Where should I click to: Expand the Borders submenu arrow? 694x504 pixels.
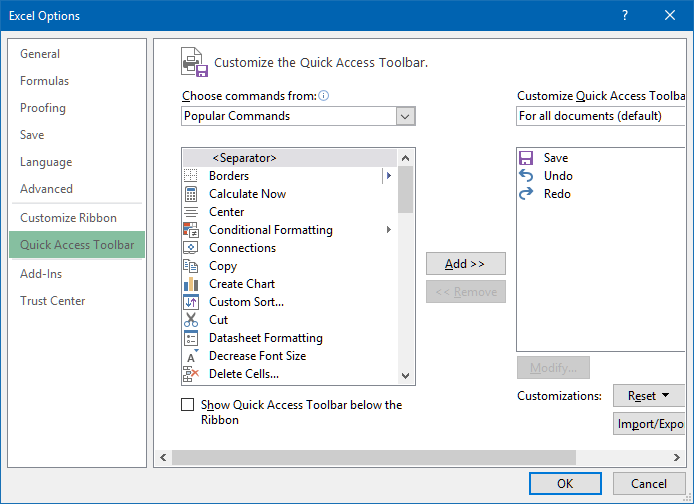click(x=389, y=176)
